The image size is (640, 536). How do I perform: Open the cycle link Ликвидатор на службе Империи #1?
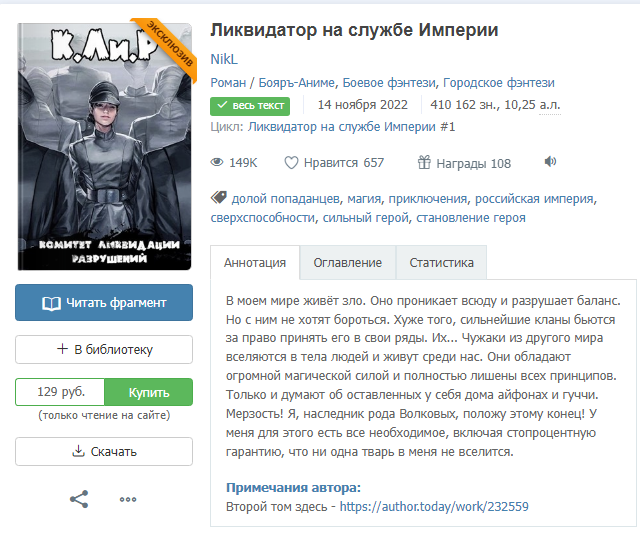351,127
